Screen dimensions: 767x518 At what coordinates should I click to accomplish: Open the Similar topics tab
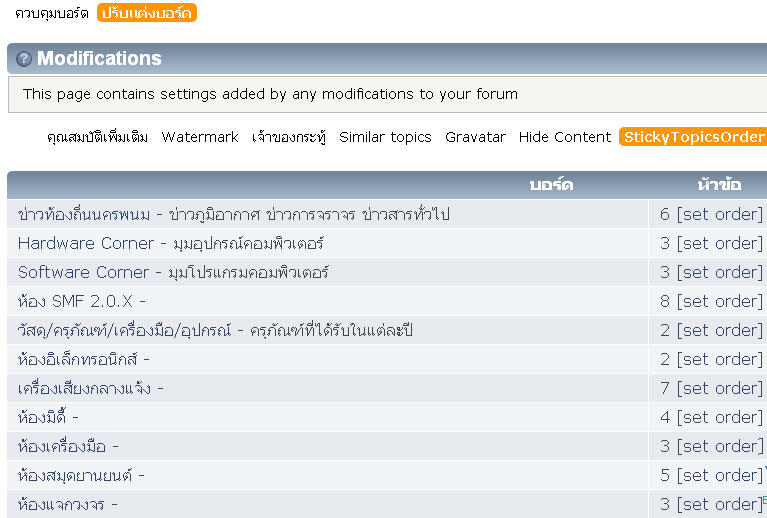point(385,137)
